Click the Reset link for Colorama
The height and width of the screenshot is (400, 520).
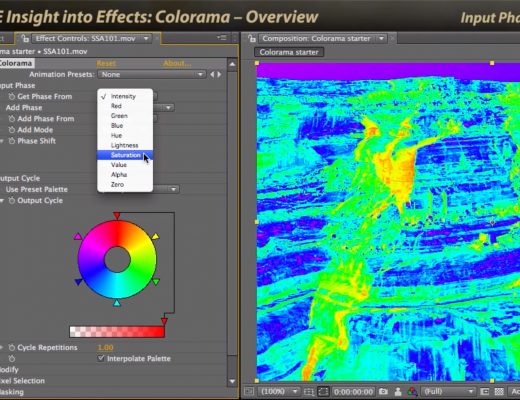tap(106, 63)
